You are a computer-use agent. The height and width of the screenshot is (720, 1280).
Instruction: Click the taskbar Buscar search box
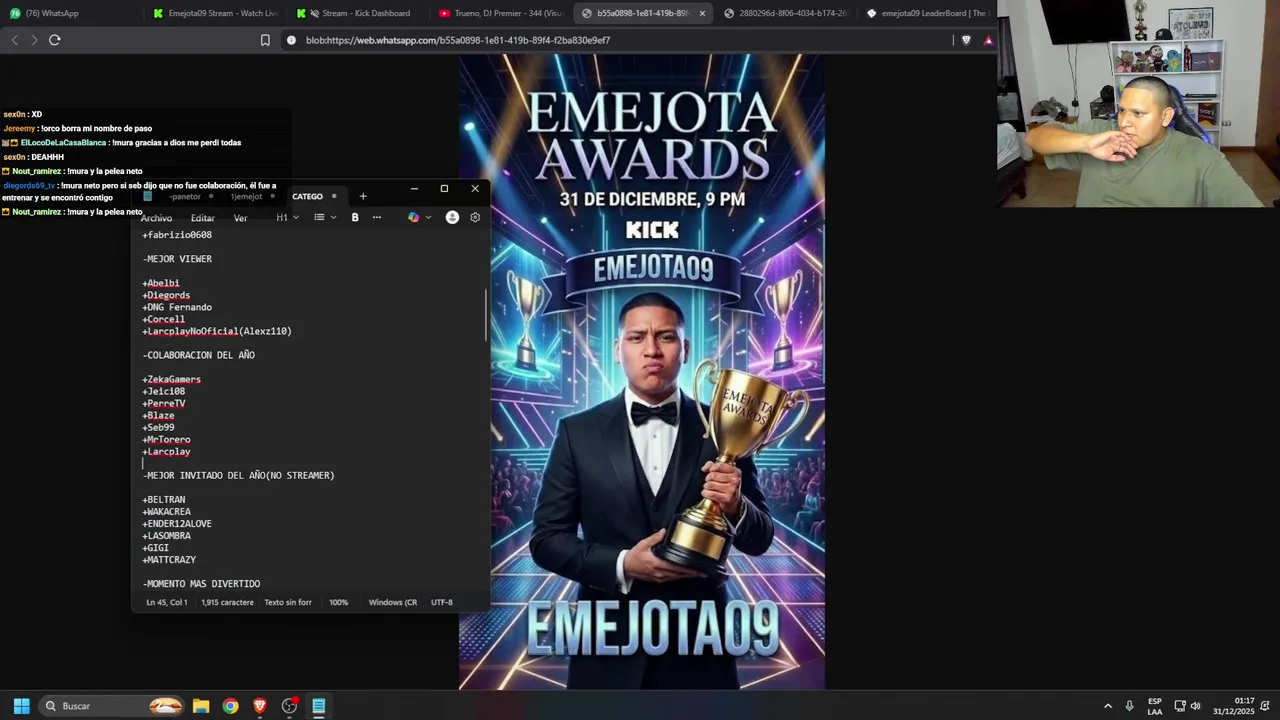coord(112,706)
